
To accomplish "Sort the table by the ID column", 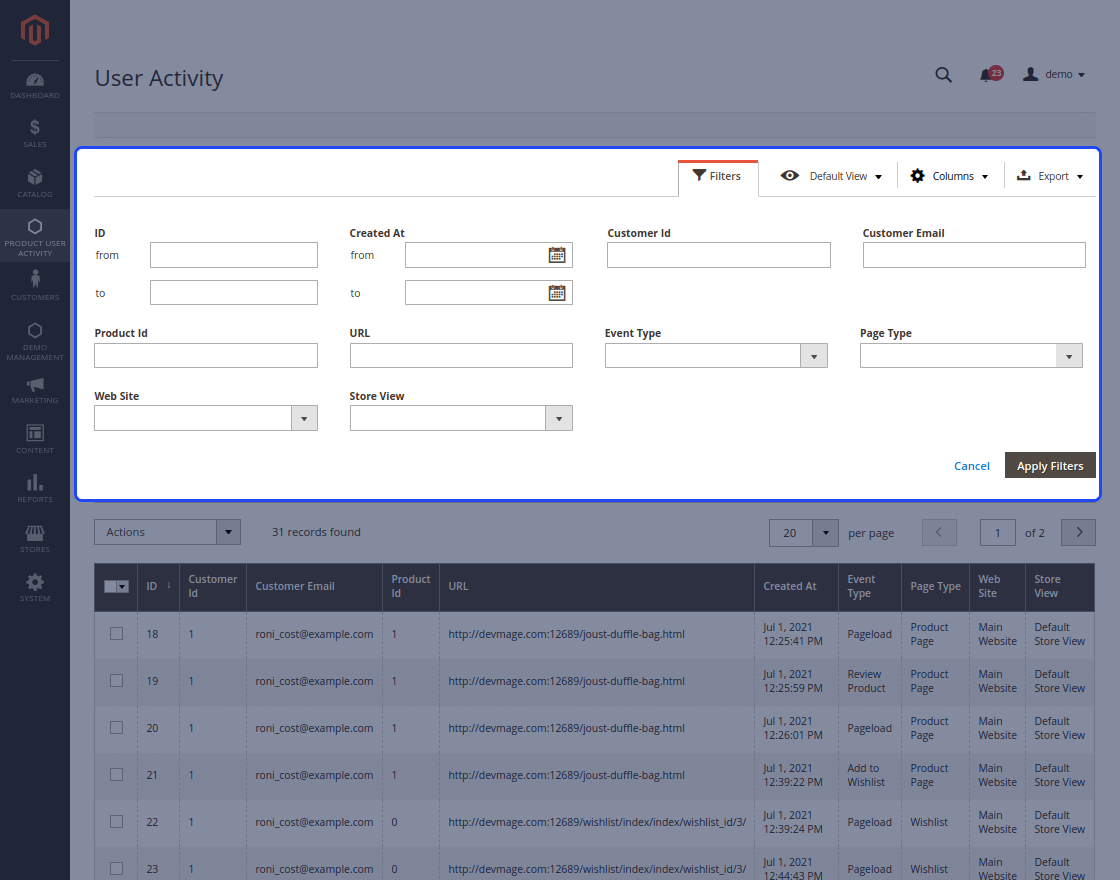I will coord(158,587).
